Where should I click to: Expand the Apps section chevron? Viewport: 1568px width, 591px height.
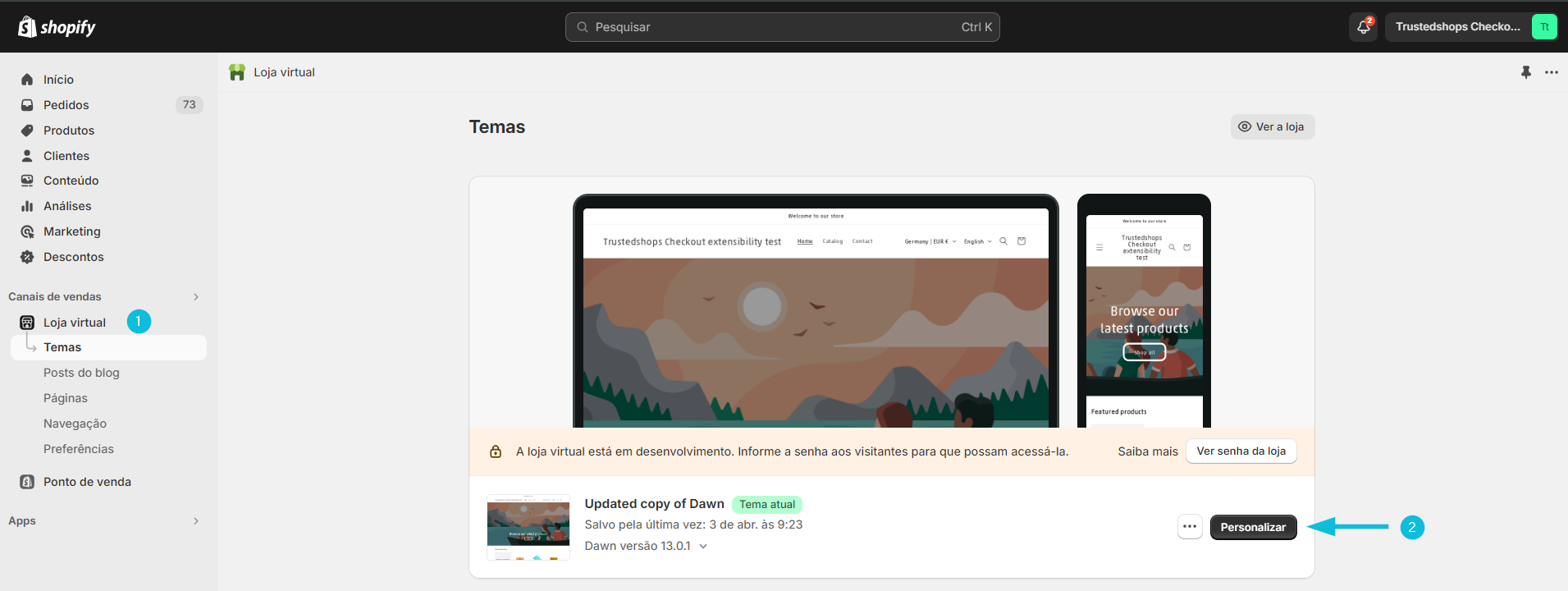point(196,521)
